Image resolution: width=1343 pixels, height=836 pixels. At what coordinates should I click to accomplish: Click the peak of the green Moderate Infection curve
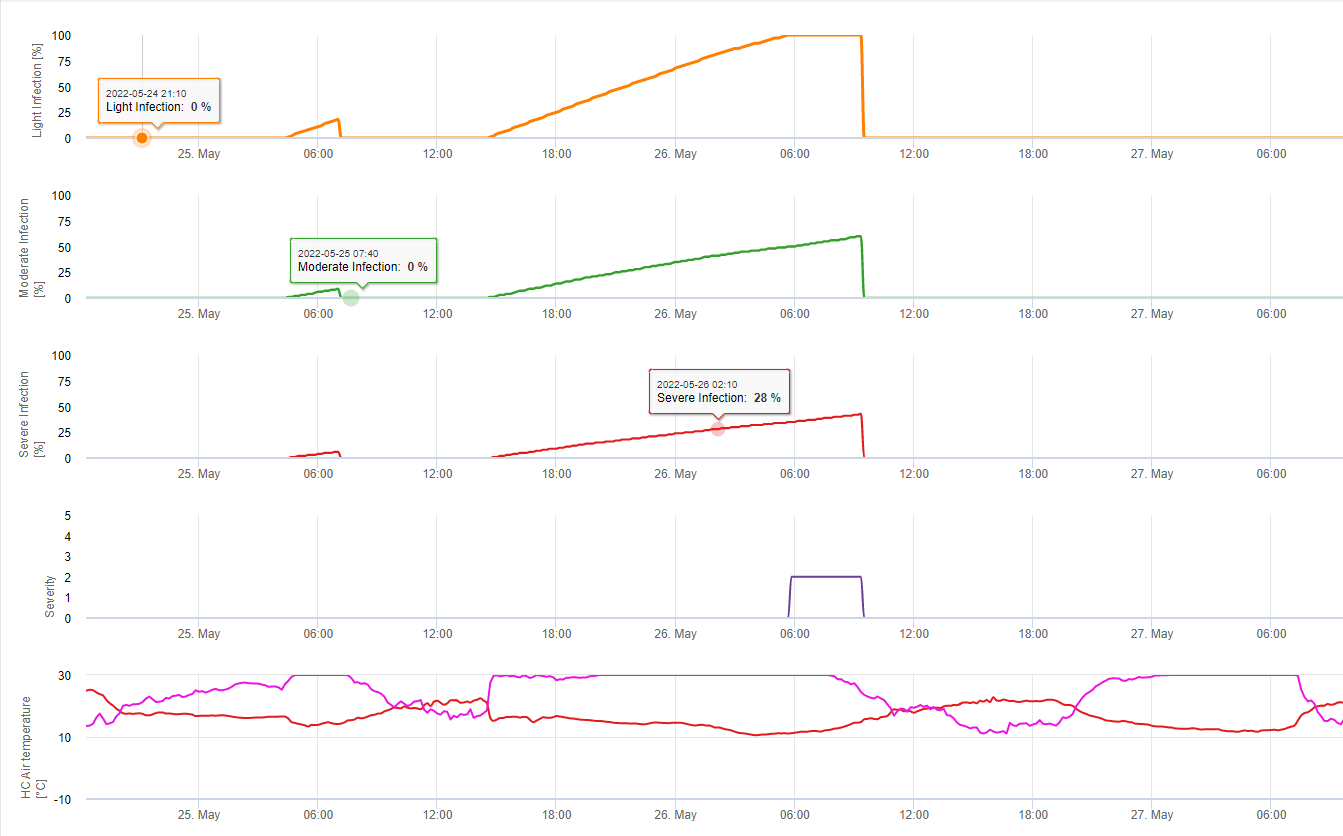pyautogui.click(x=858, y=236)
